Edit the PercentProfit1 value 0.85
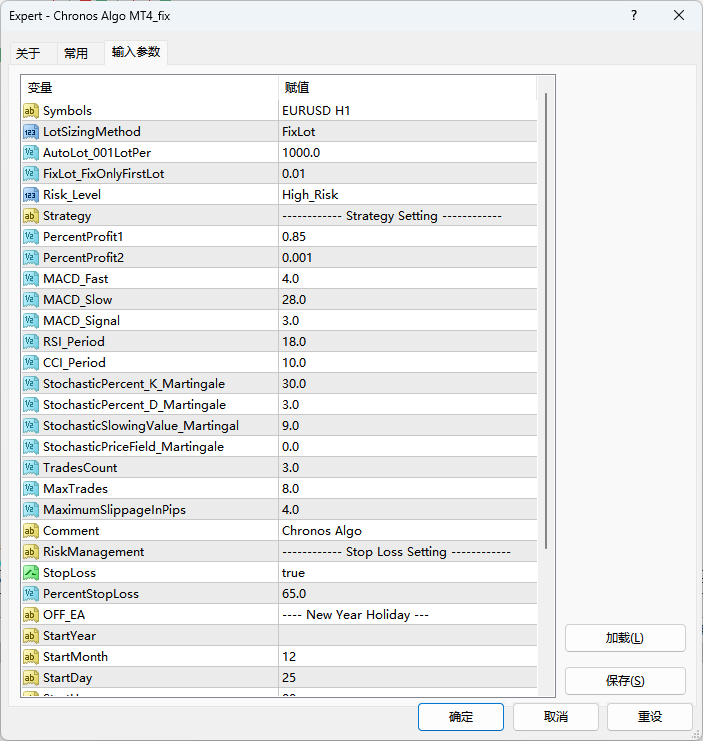Image resolution: width=703 pixels, height=741 pixels. click(x=408, y=237)
